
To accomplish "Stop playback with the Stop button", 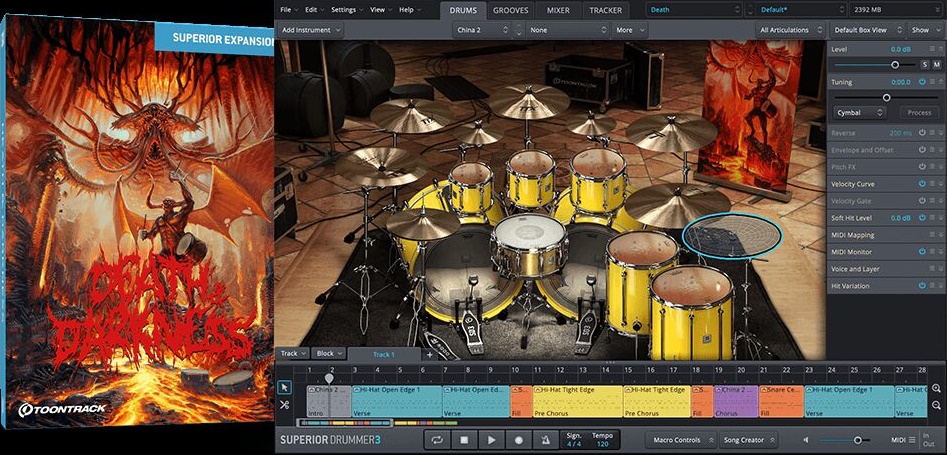I will tap(464, 440).
